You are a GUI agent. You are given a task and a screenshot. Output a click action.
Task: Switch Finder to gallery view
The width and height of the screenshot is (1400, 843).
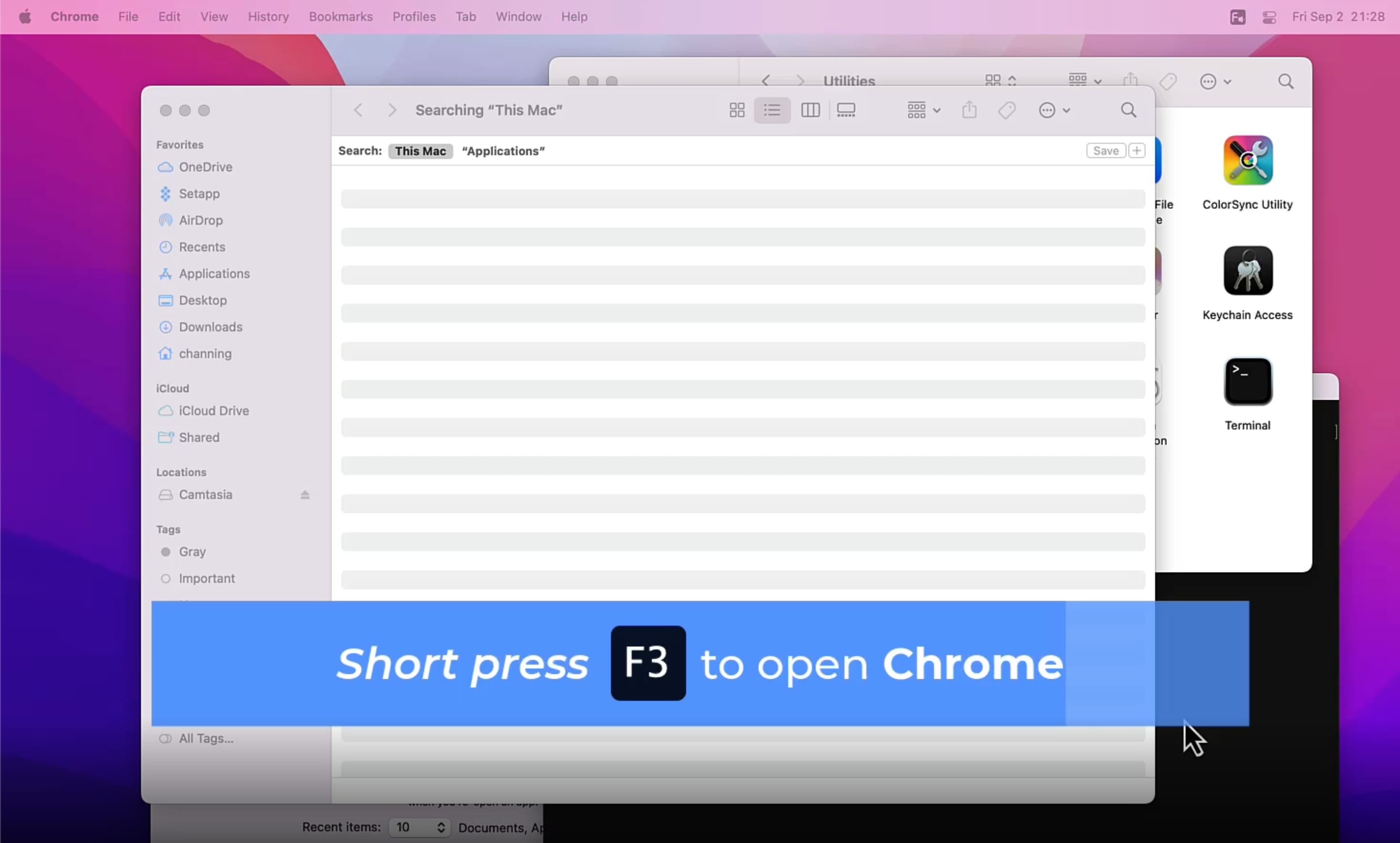point(846,110)
